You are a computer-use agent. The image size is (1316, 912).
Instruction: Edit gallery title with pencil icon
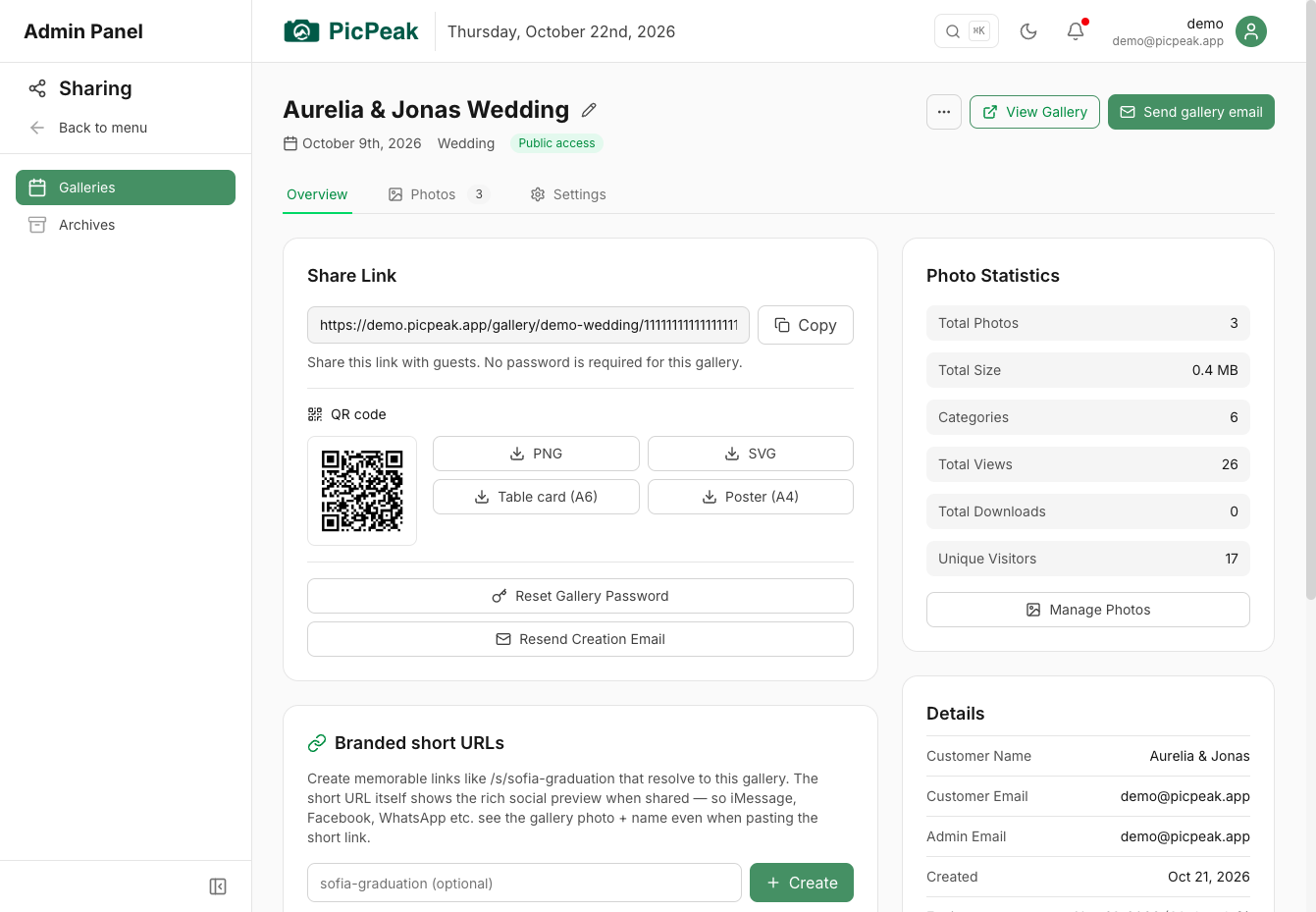pyautogui.click(x=589, y=110)
